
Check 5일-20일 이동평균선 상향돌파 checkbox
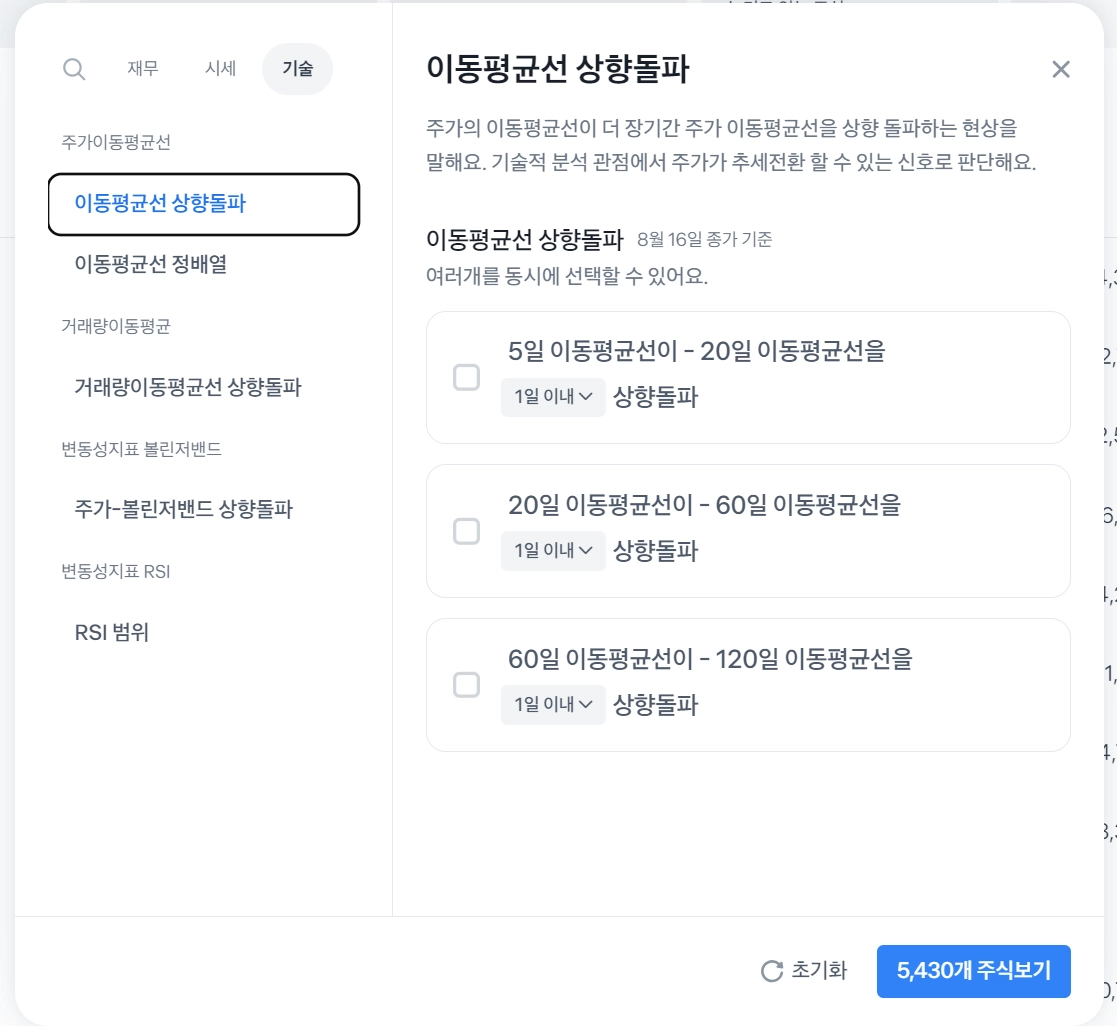click(x=467, y=377)
